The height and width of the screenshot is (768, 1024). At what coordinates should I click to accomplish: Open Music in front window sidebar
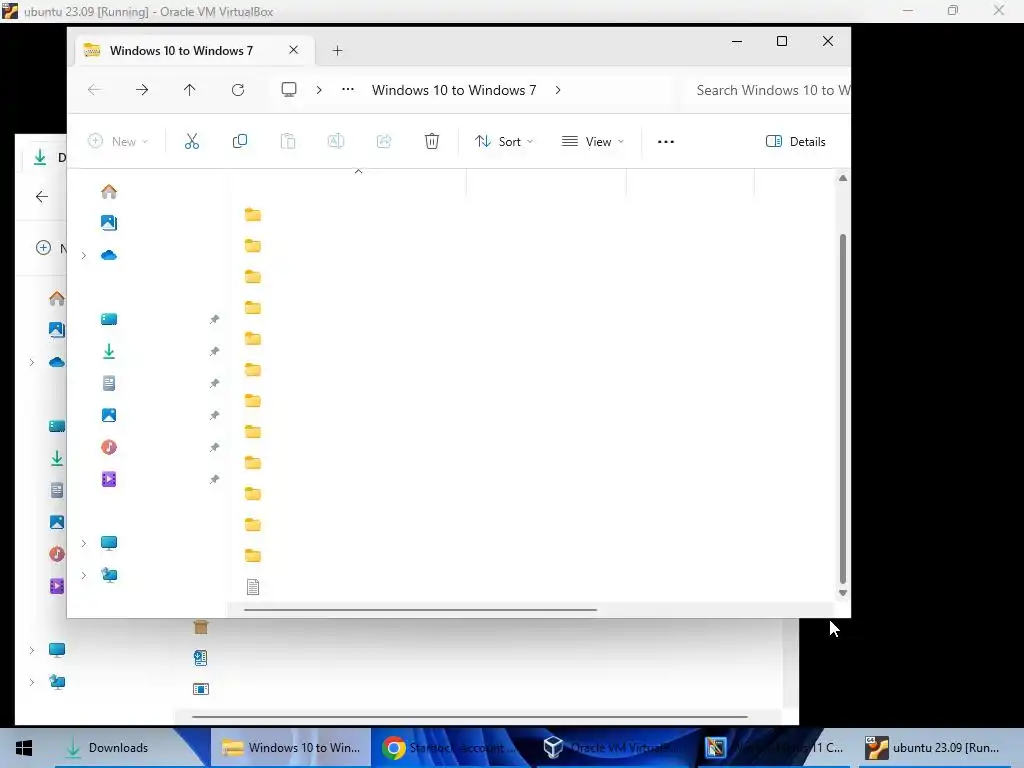(109, 447)
